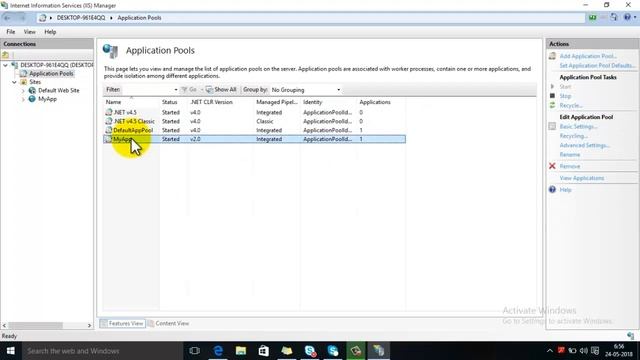Viewport: 640px width, 360px height.
Task: Click DESKTOP-961E4QQ in address breadcrumb
Action: pyautogui.click(x=81, y=18)
